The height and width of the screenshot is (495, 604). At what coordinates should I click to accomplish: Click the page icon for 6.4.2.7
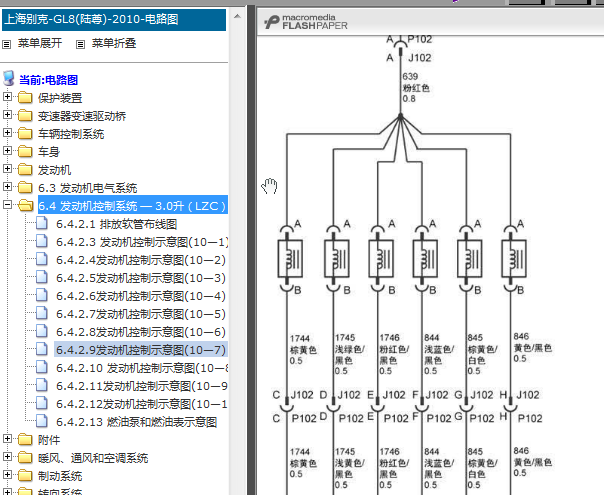[42, 314]
